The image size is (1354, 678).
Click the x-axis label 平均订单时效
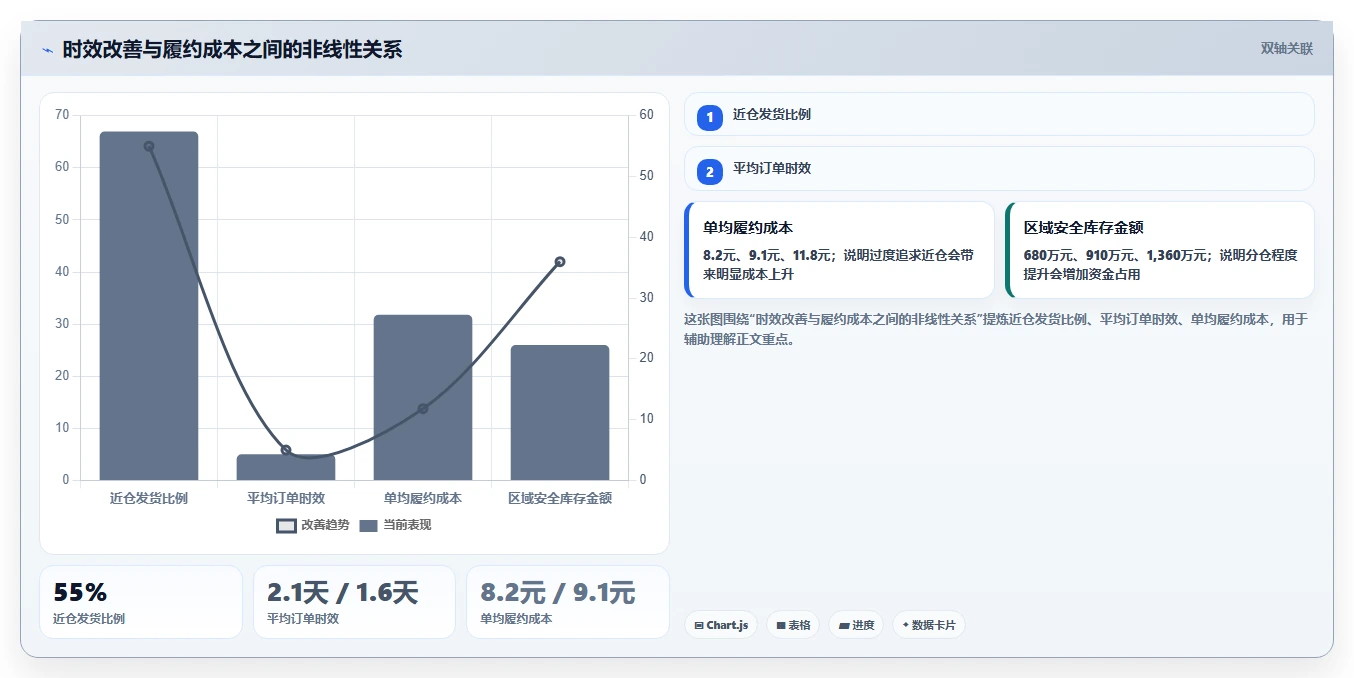pyautogui.click(x=286, y=497)
